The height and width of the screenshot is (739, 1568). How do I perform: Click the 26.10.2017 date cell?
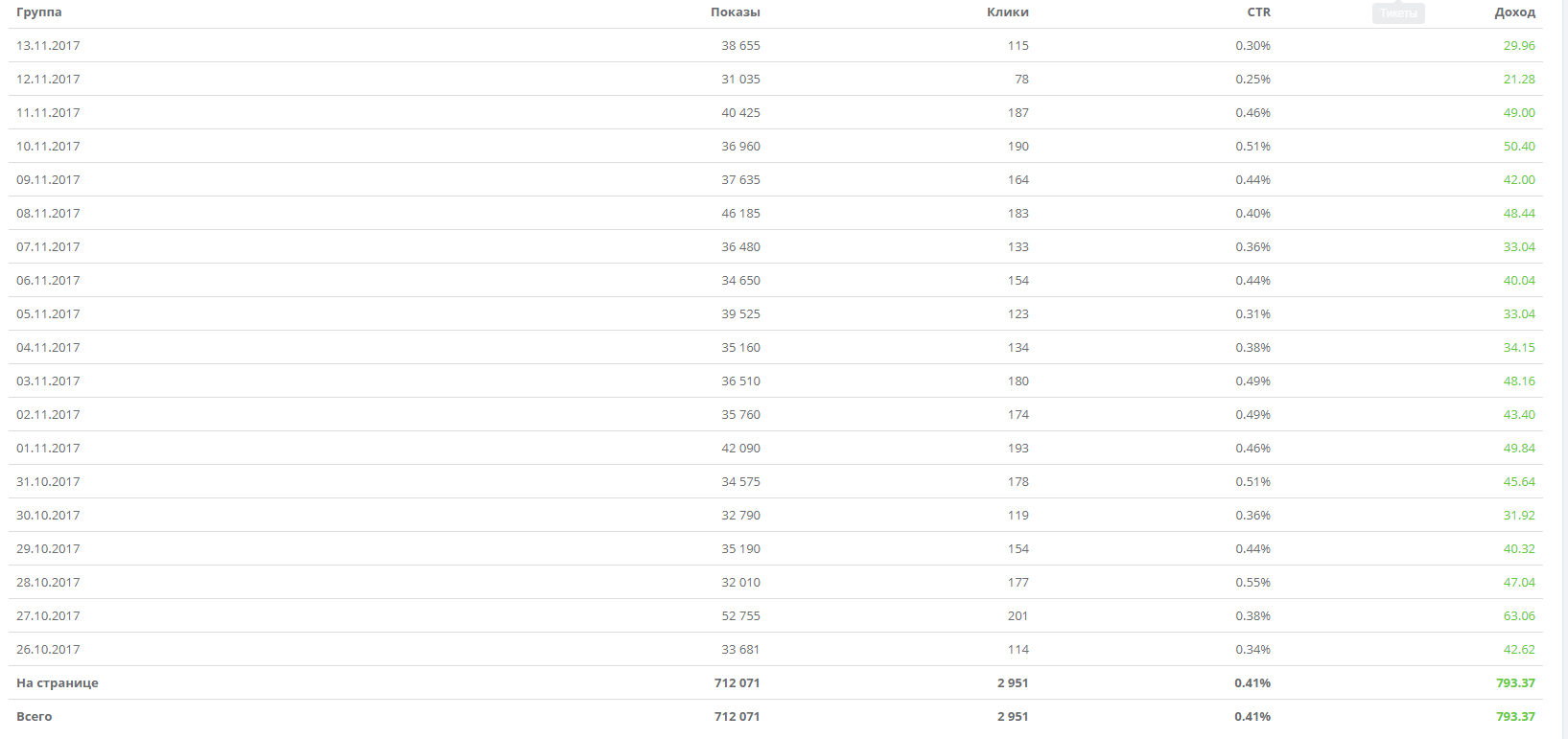[48, 650]
